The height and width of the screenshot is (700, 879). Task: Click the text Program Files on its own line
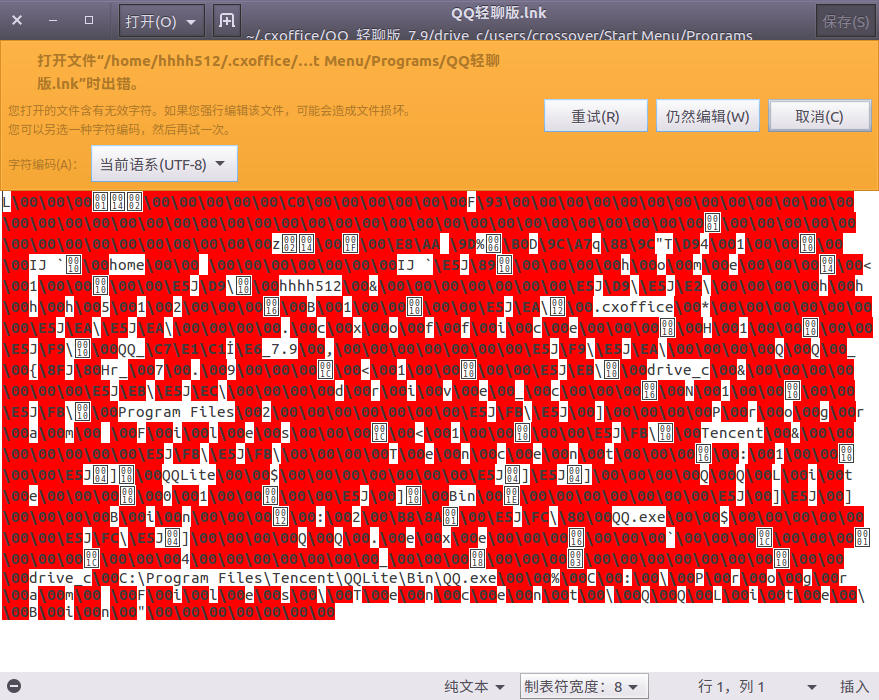[x=176, y=412]
